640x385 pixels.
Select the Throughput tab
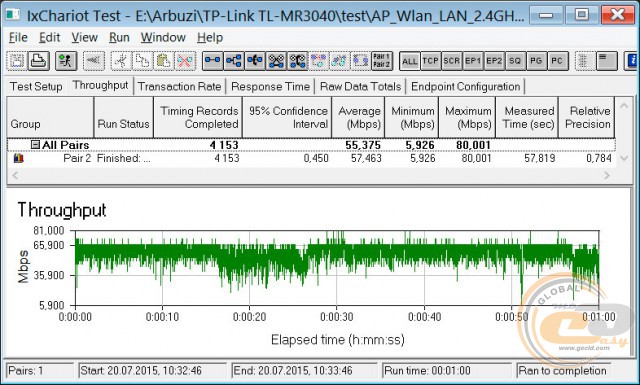(100, 85)
